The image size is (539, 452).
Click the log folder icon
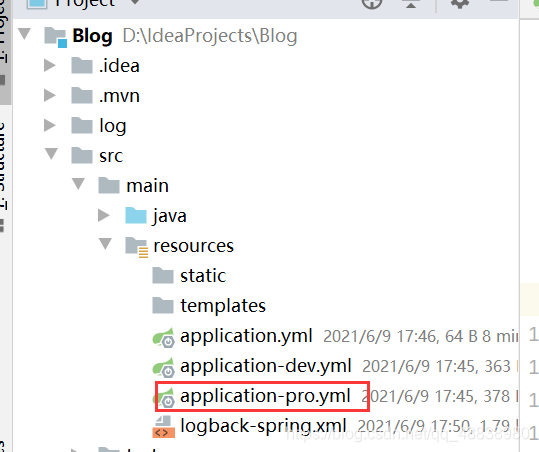(x=82, y=125)
